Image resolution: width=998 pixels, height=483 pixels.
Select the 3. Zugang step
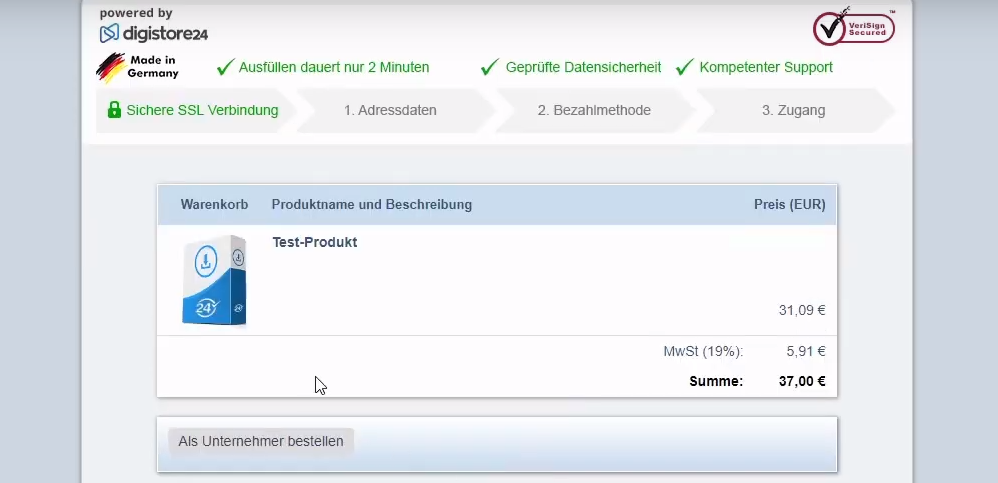pos(793,110)
